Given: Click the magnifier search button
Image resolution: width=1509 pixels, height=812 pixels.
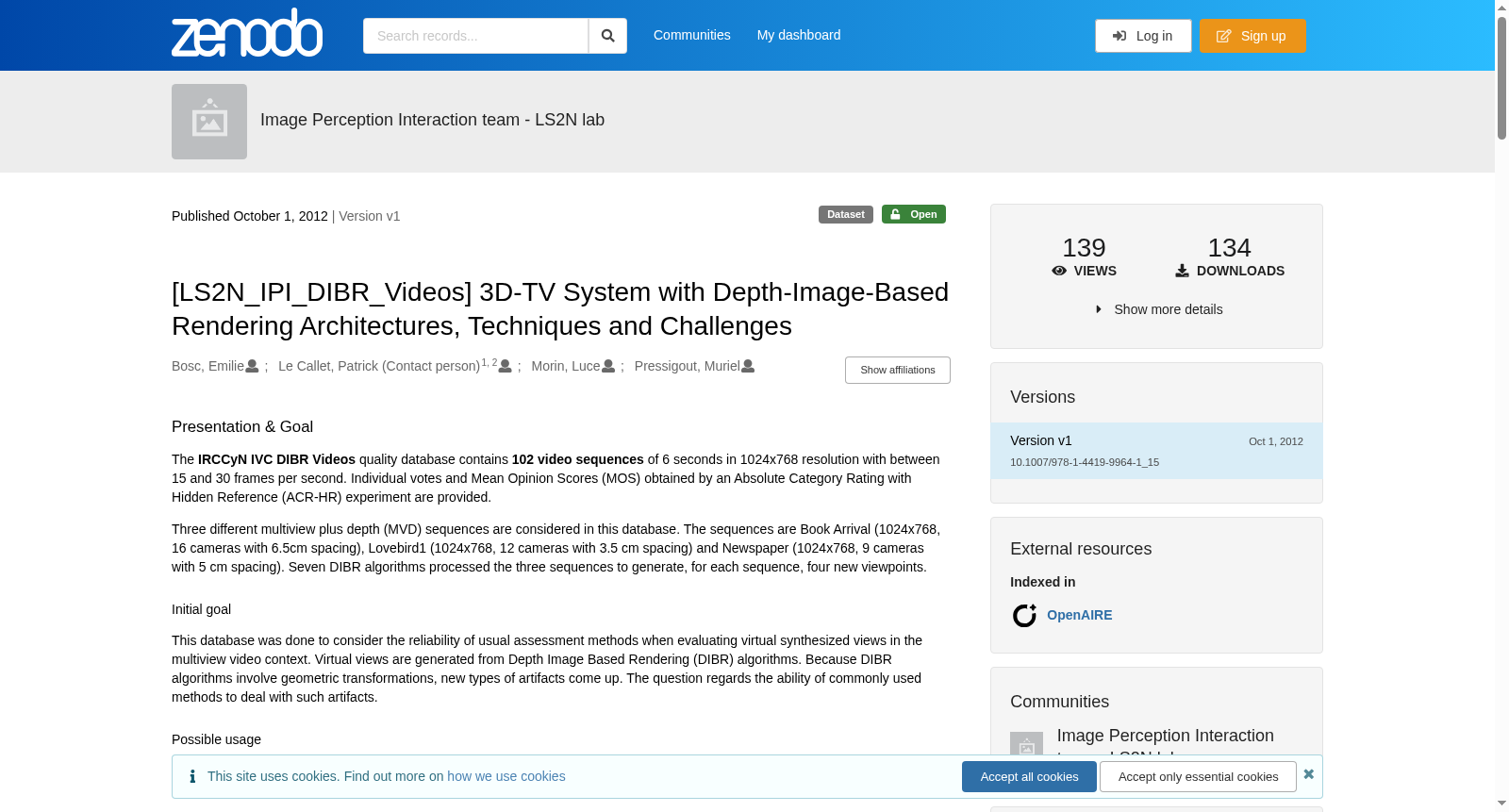Looking at the screenshot, I should click(607, 36).
